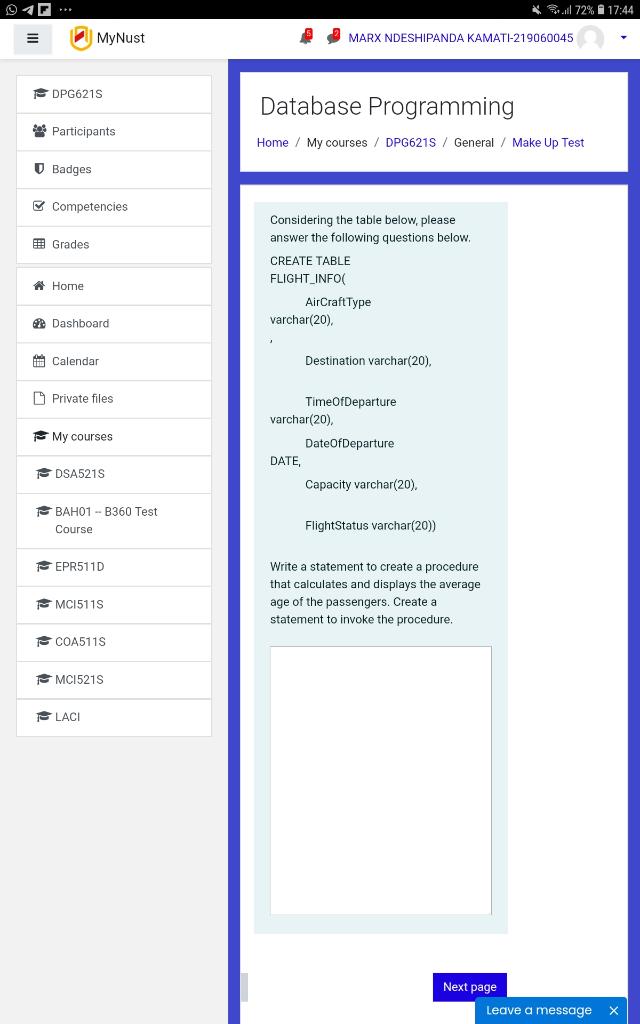Image resolution: width=640 pixels, height=1024 pixels.
Task: Click the answer text box below the question
Action: [380, 779]
